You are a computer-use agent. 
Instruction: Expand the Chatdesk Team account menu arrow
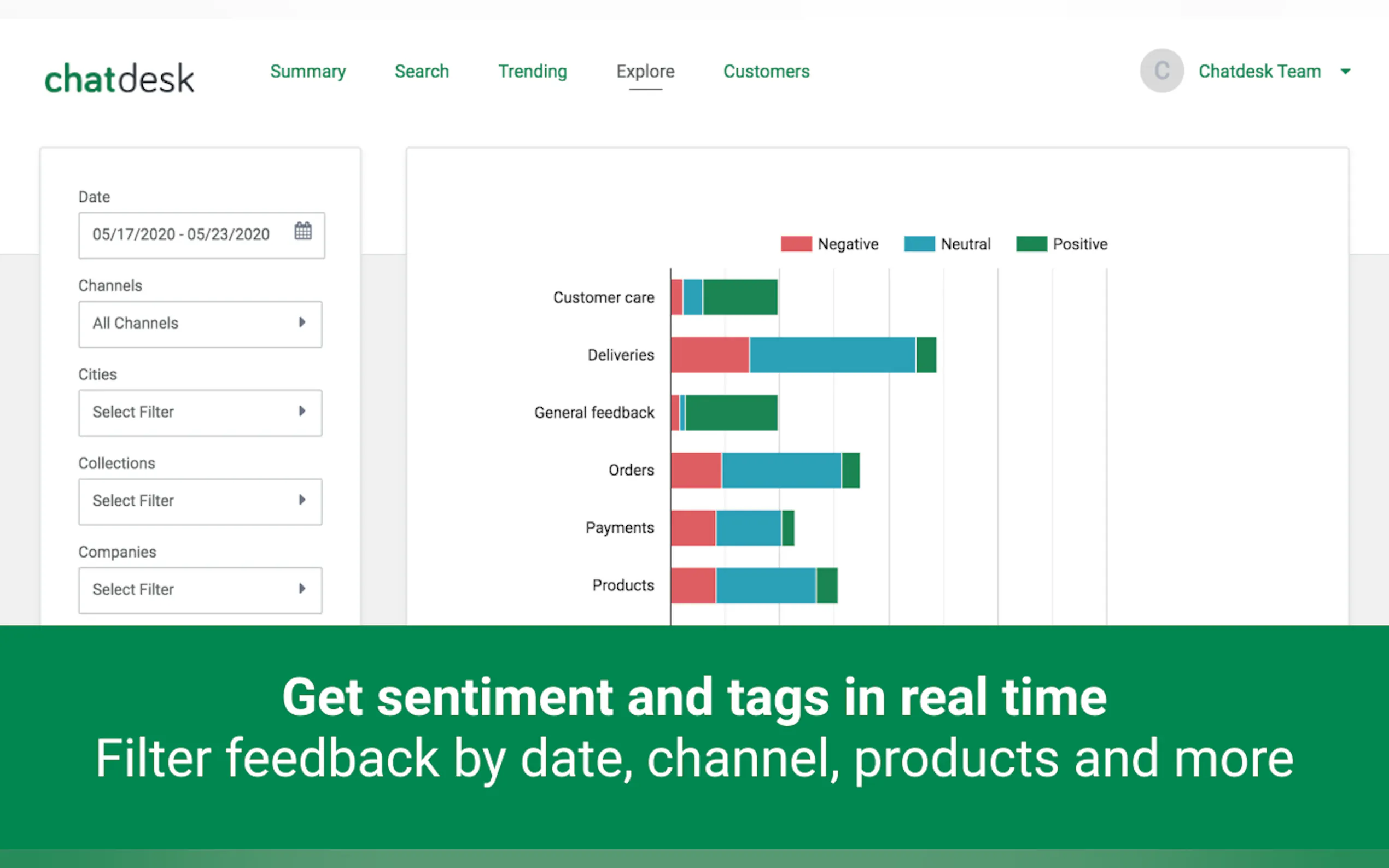pos(1345,72)
